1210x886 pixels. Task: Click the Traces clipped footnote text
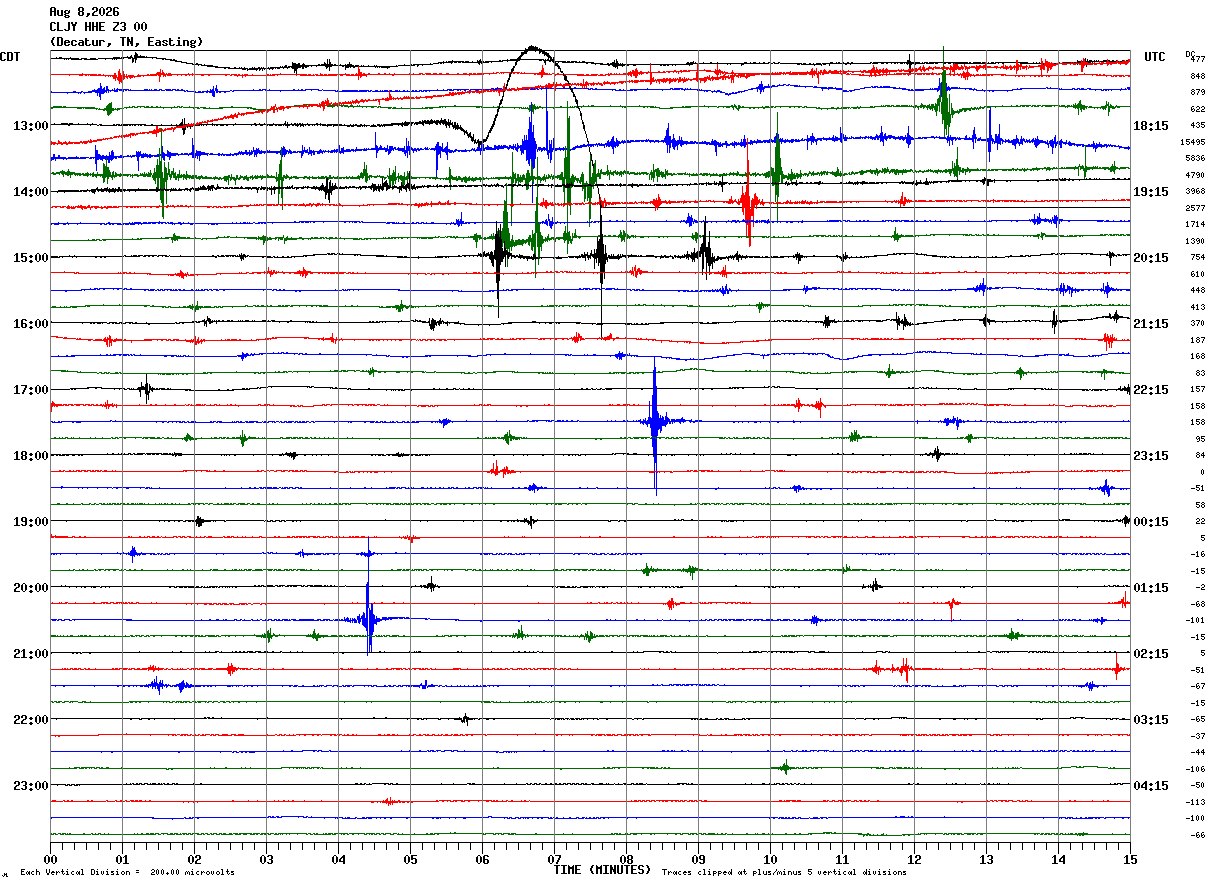[784, 873]
